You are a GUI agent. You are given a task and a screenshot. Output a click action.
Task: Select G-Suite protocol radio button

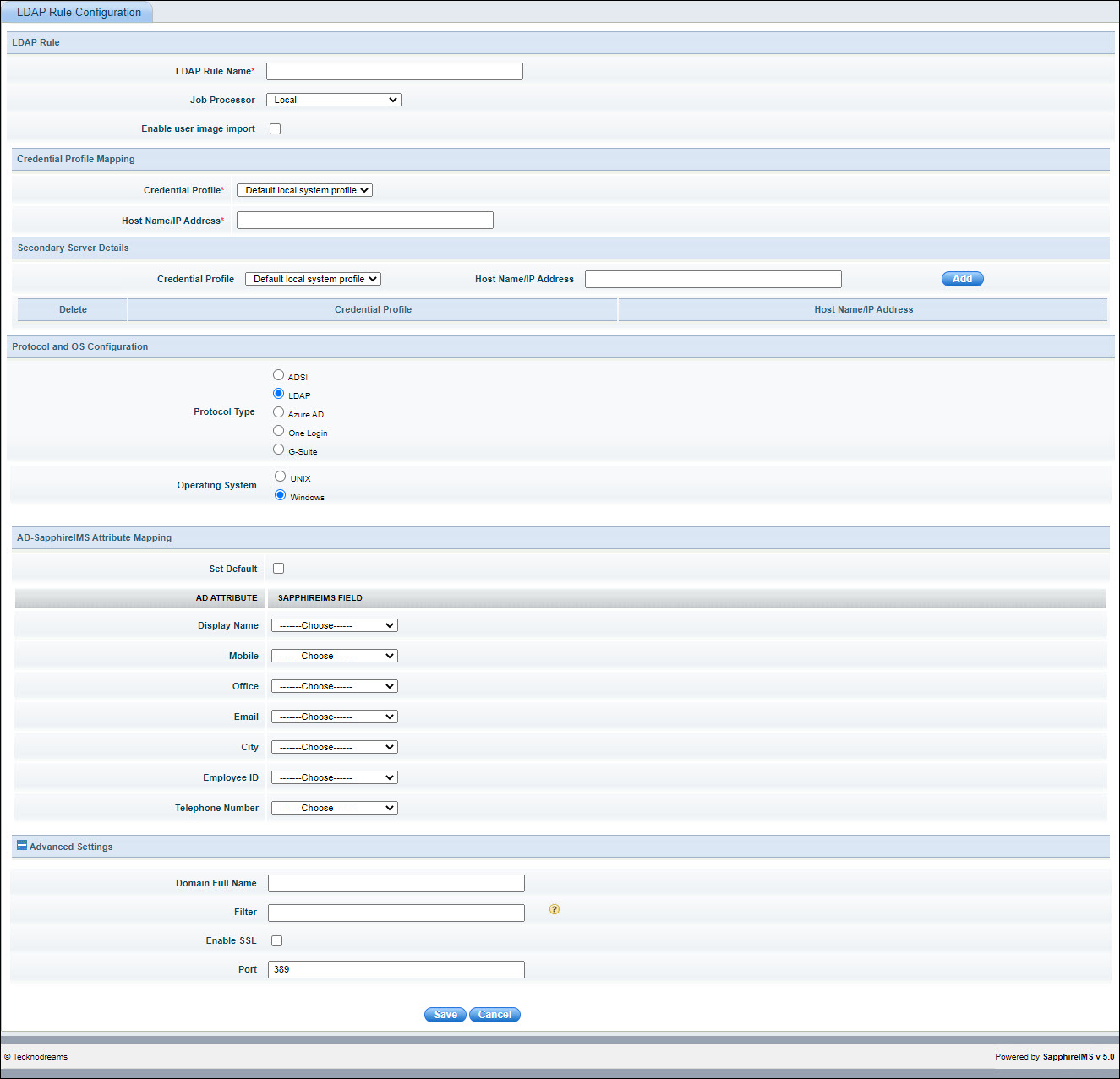tap(278, 450)
